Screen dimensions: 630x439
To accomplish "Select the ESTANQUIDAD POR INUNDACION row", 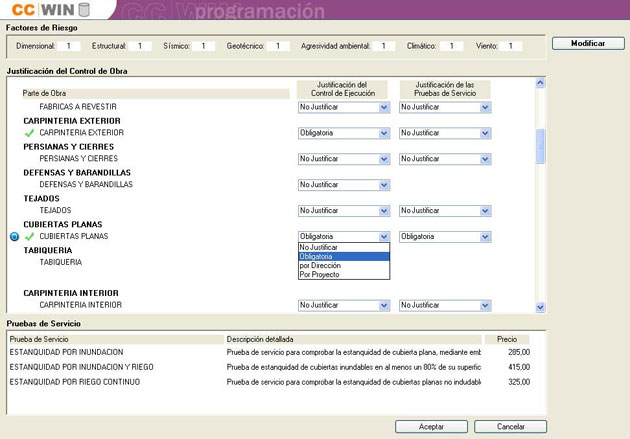I will (66, 352).
